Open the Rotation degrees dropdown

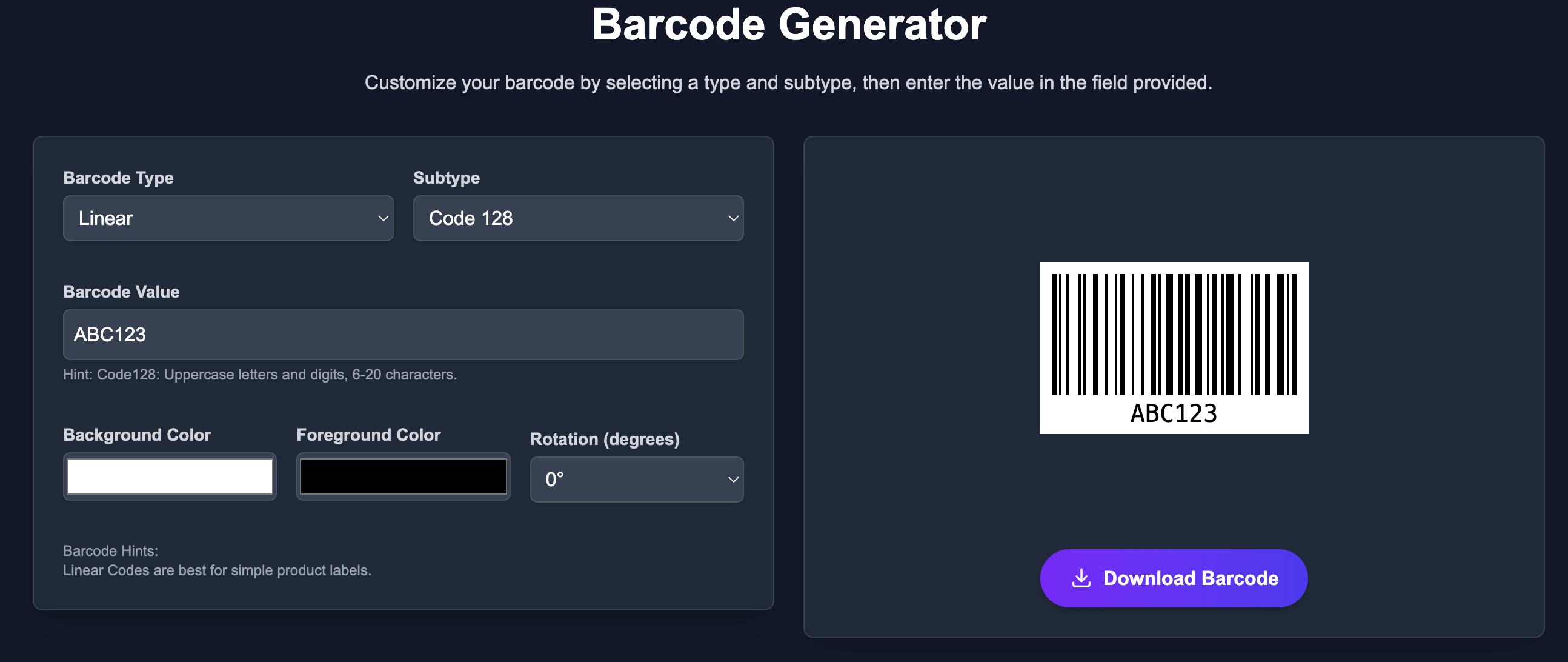[636, 480]
